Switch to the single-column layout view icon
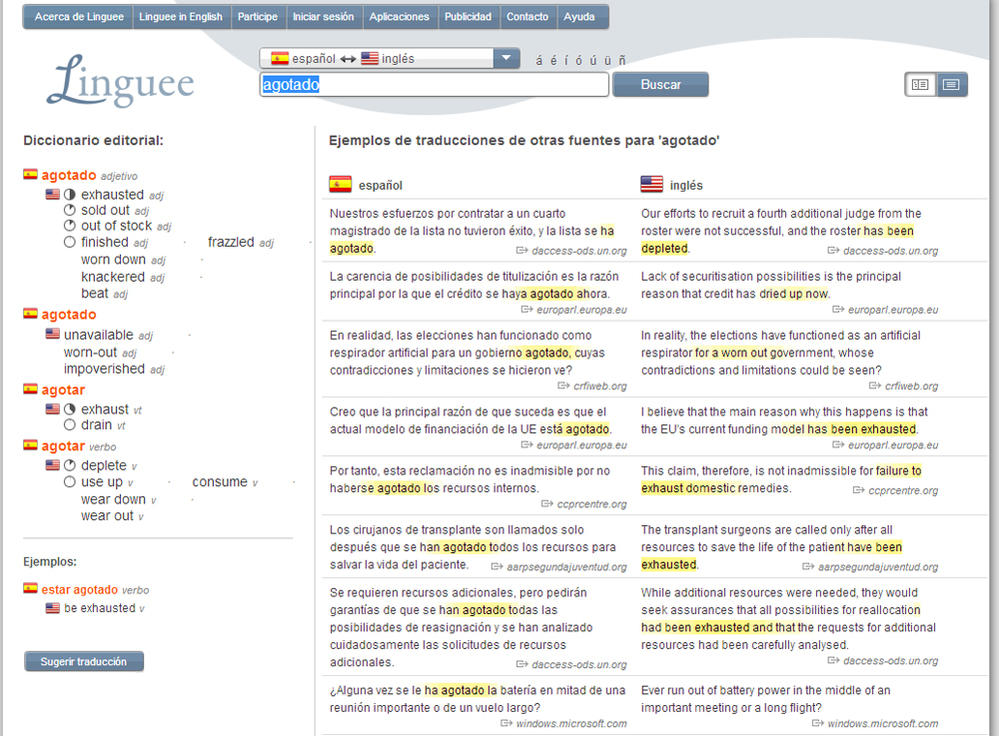Screen dimensions: 999x736 (x=950, y=85)
